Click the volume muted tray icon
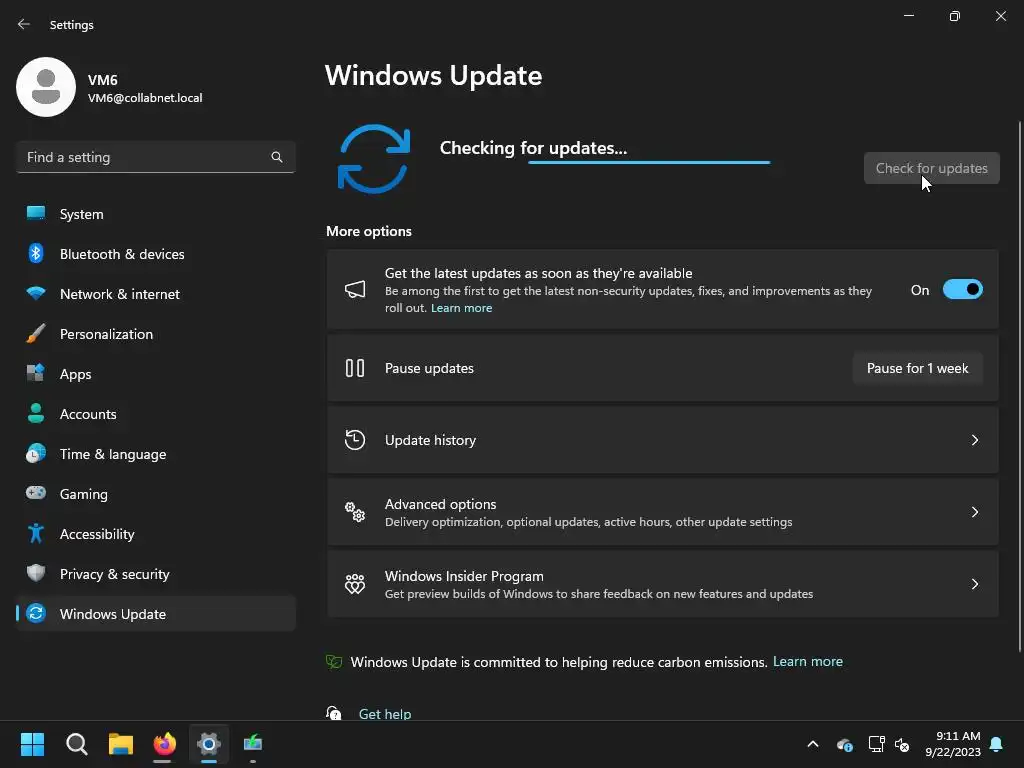Viewport: 1024px width, 768px height. 903,744
